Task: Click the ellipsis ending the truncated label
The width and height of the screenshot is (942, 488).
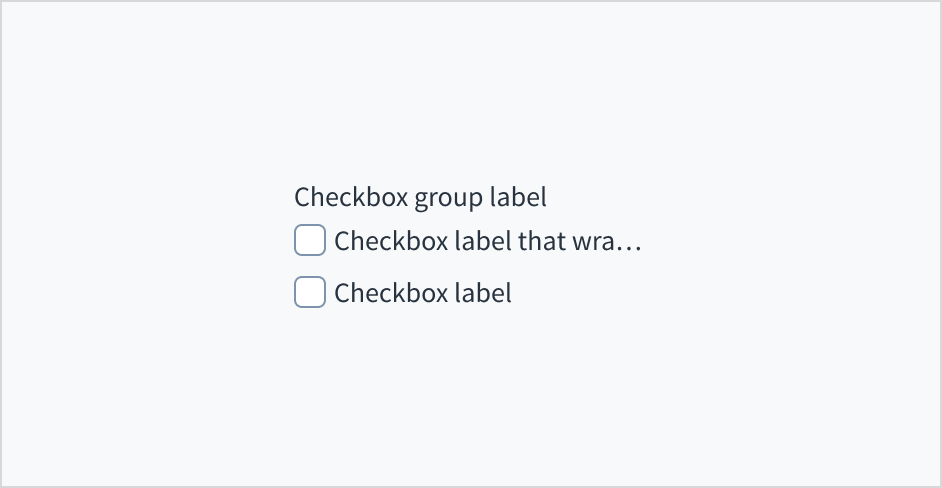Action: pos(630,242)
